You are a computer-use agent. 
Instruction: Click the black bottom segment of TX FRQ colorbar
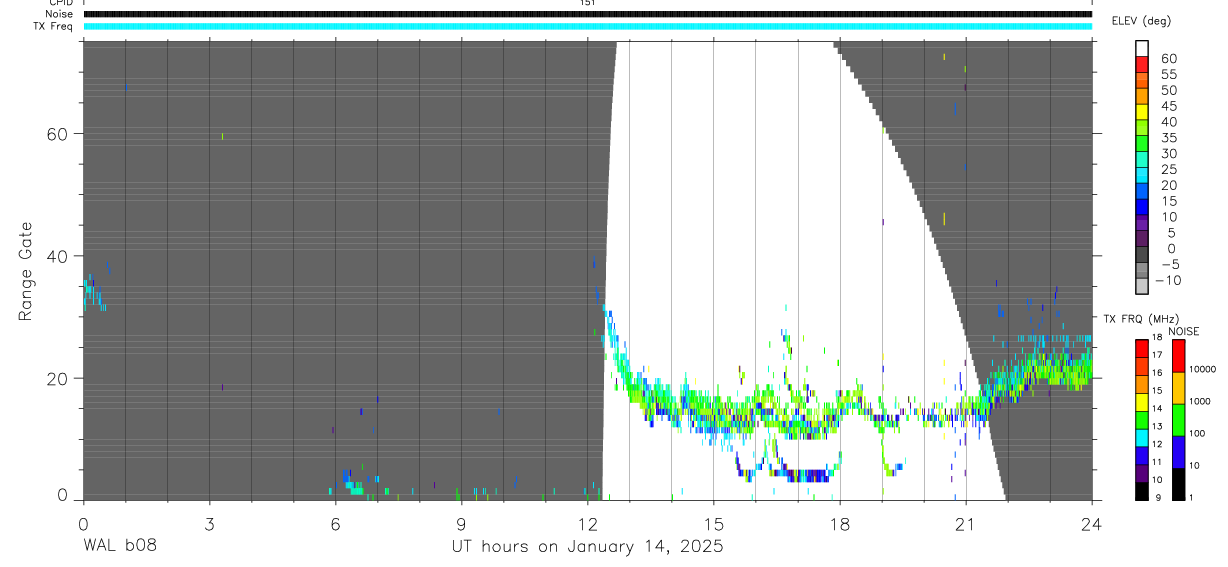coord(1142,490)
